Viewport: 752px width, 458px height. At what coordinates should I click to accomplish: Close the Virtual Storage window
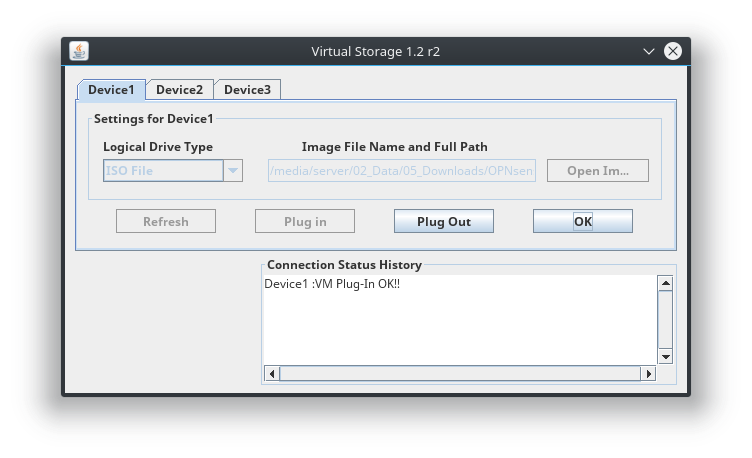tap(673, 51)
